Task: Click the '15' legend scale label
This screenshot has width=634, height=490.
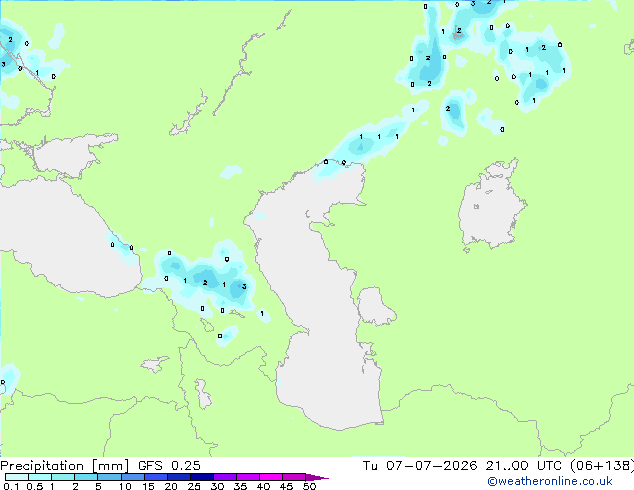Action: 148,486
